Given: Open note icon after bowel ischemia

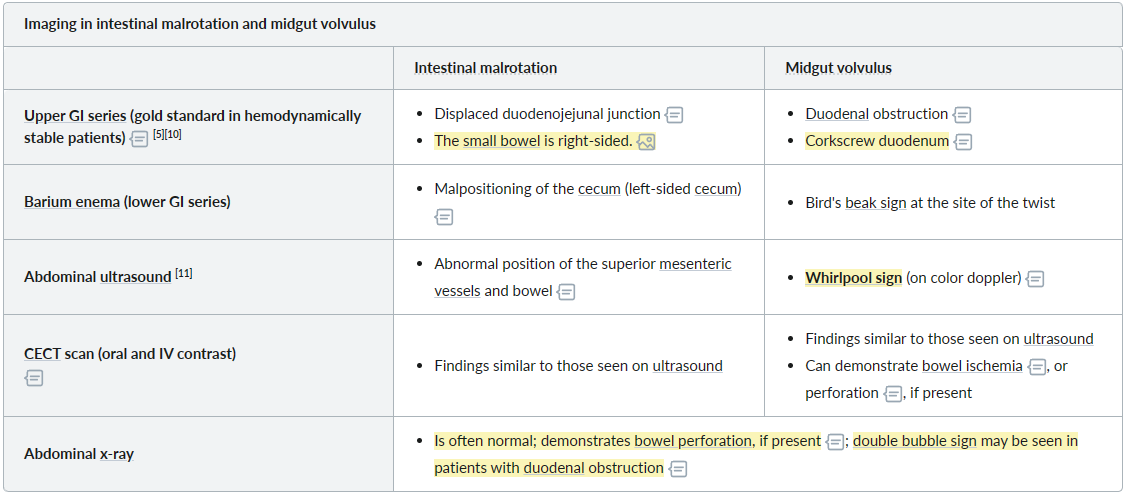Looking at the screenshot, I should point(1036,367).
